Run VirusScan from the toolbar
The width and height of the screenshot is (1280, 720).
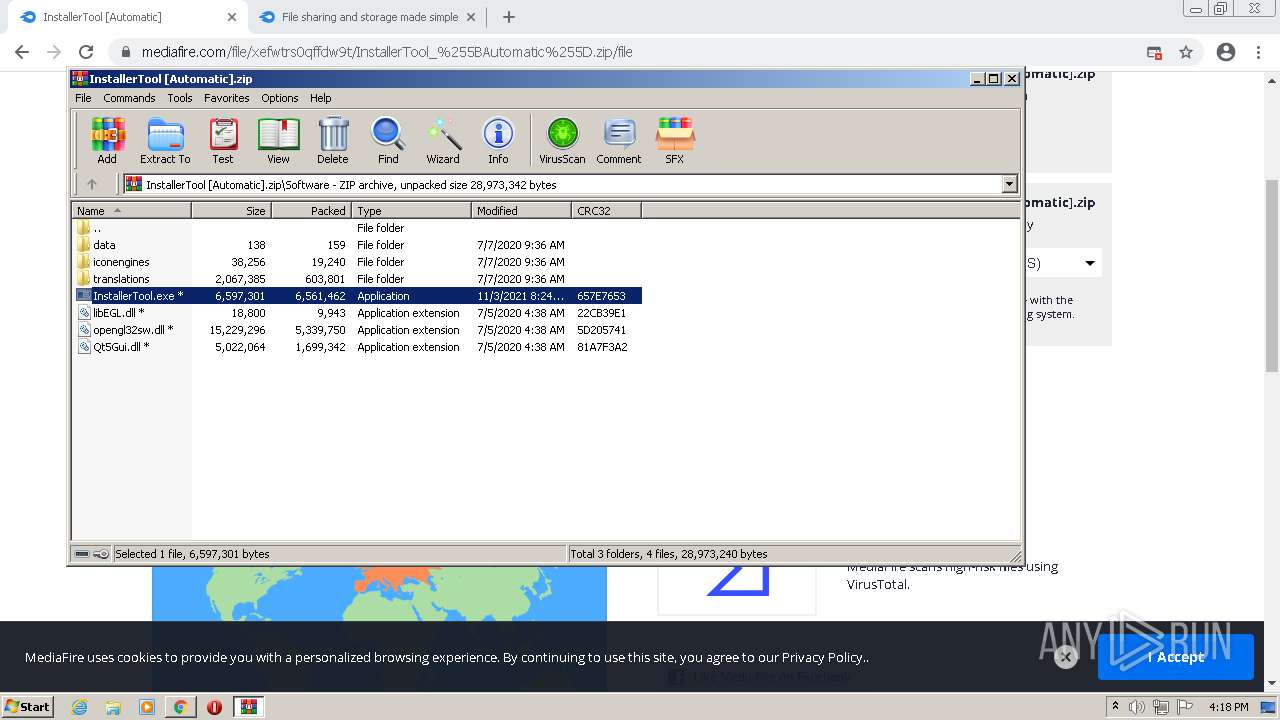(x=562, y=140)
